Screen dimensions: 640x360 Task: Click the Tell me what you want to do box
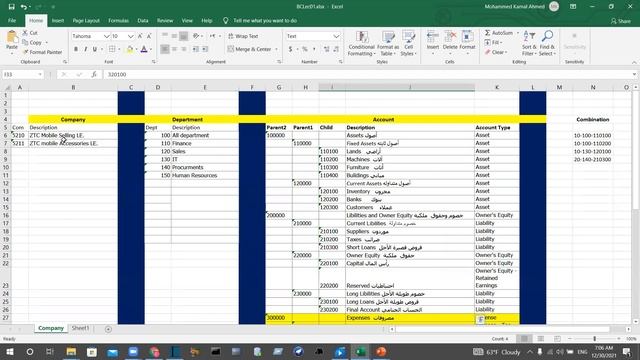[260, 20]
